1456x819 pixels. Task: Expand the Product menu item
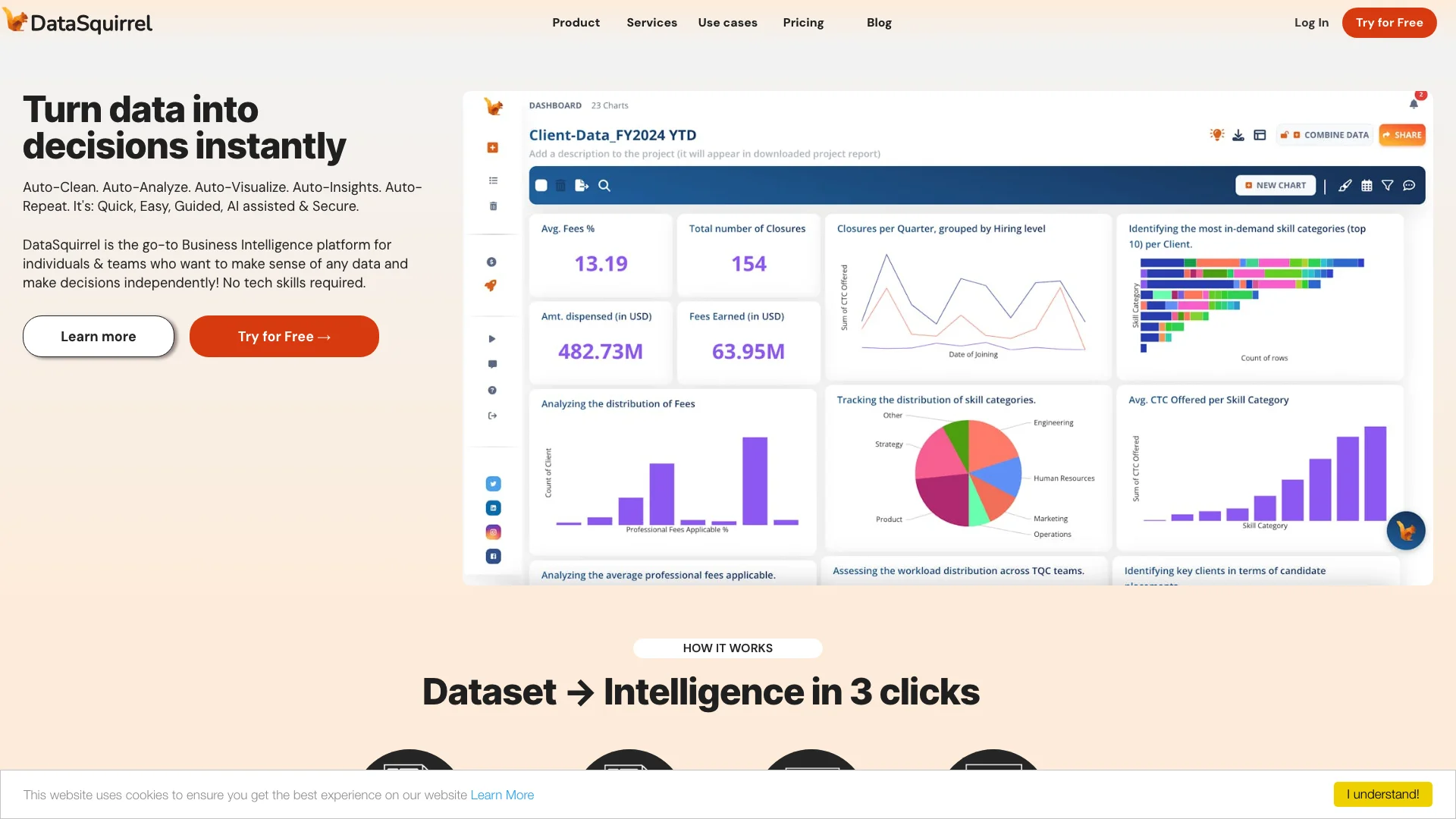tap(576, 22)
